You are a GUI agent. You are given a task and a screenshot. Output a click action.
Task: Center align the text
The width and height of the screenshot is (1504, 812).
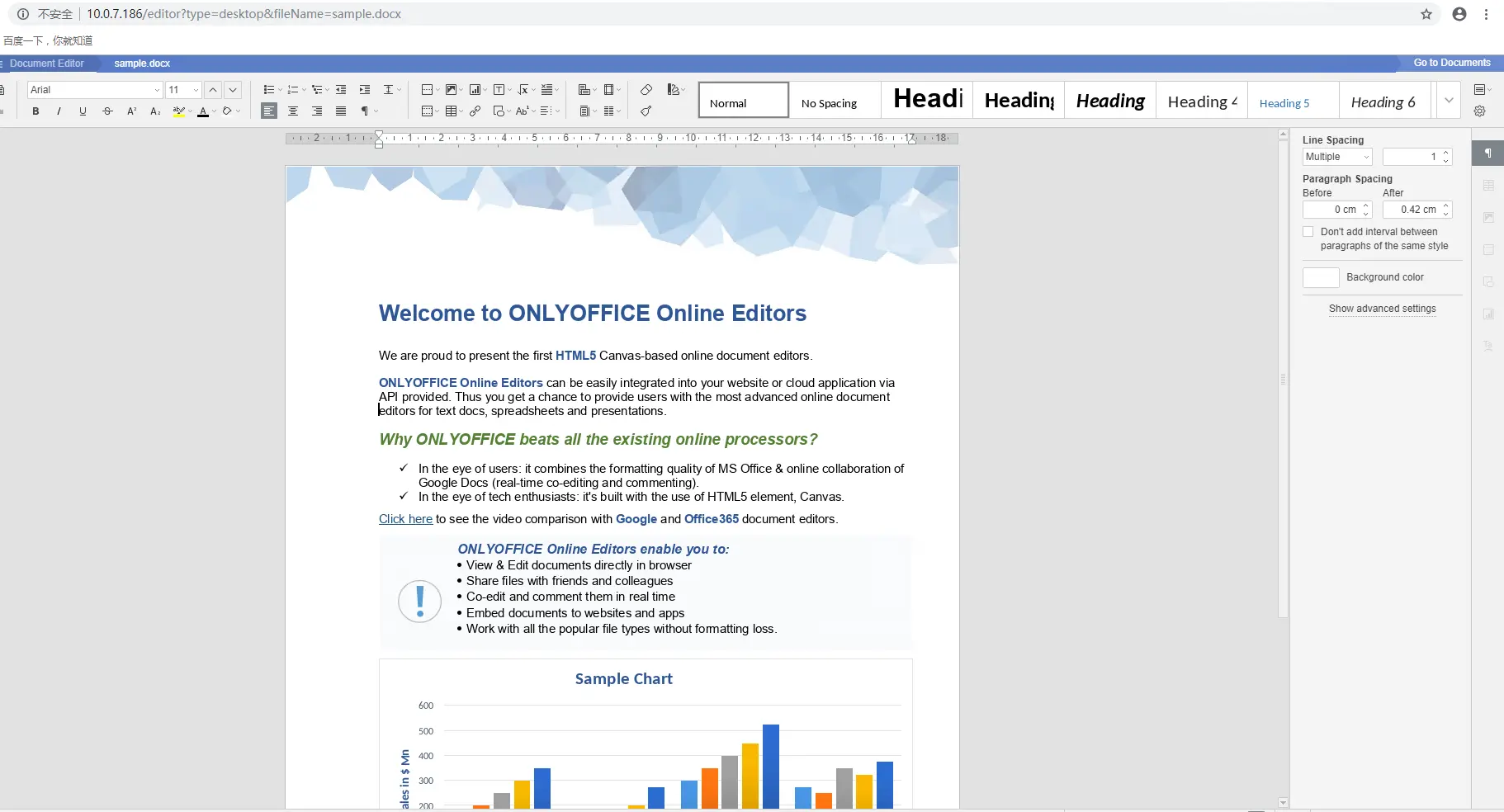(293, 111)
